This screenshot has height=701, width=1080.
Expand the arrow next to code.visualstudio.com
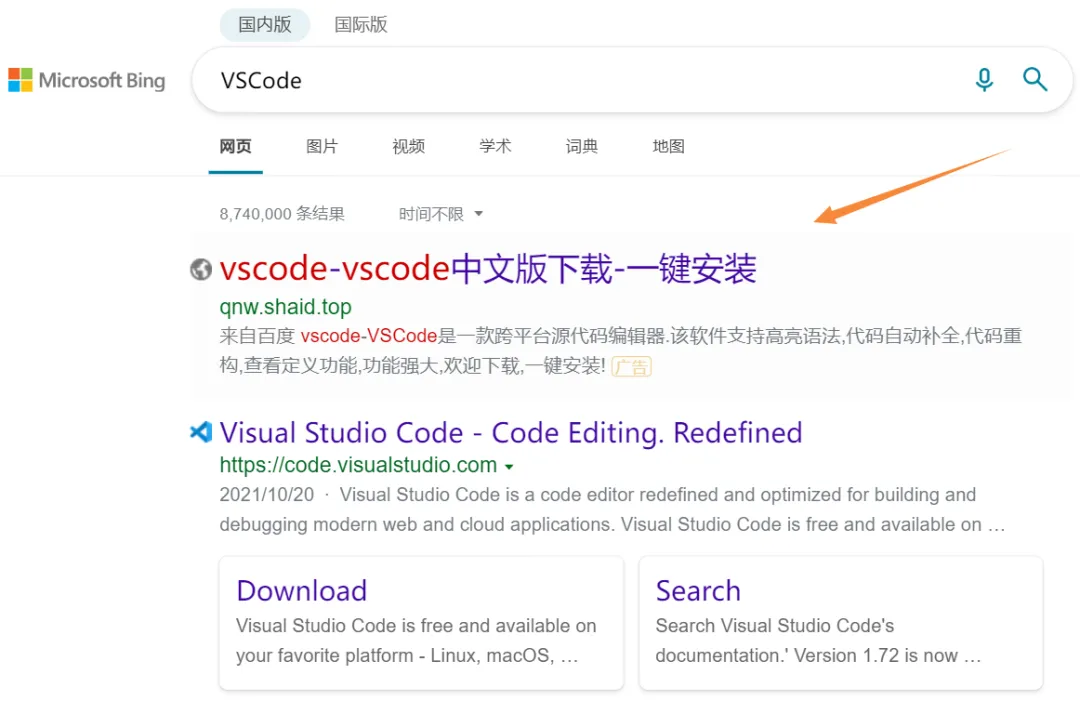coord(509,467)
